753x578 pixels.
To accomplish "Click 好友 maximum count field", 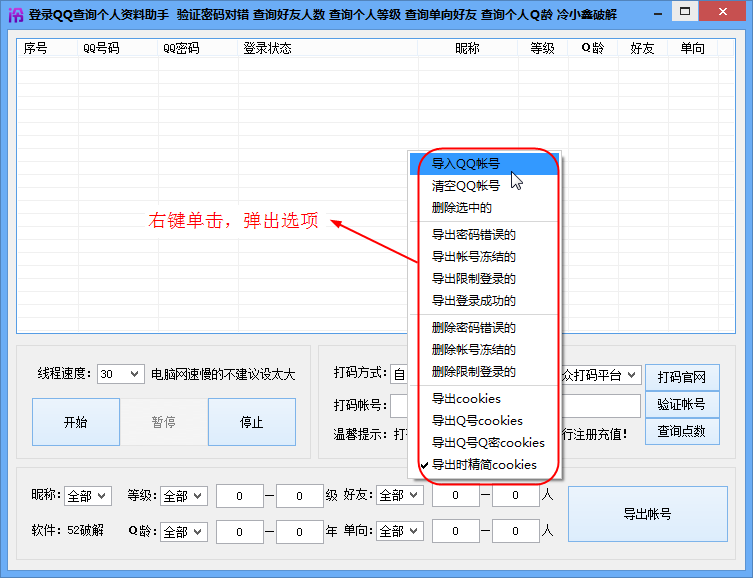I will pyautogui.click(x=516, y=495).
